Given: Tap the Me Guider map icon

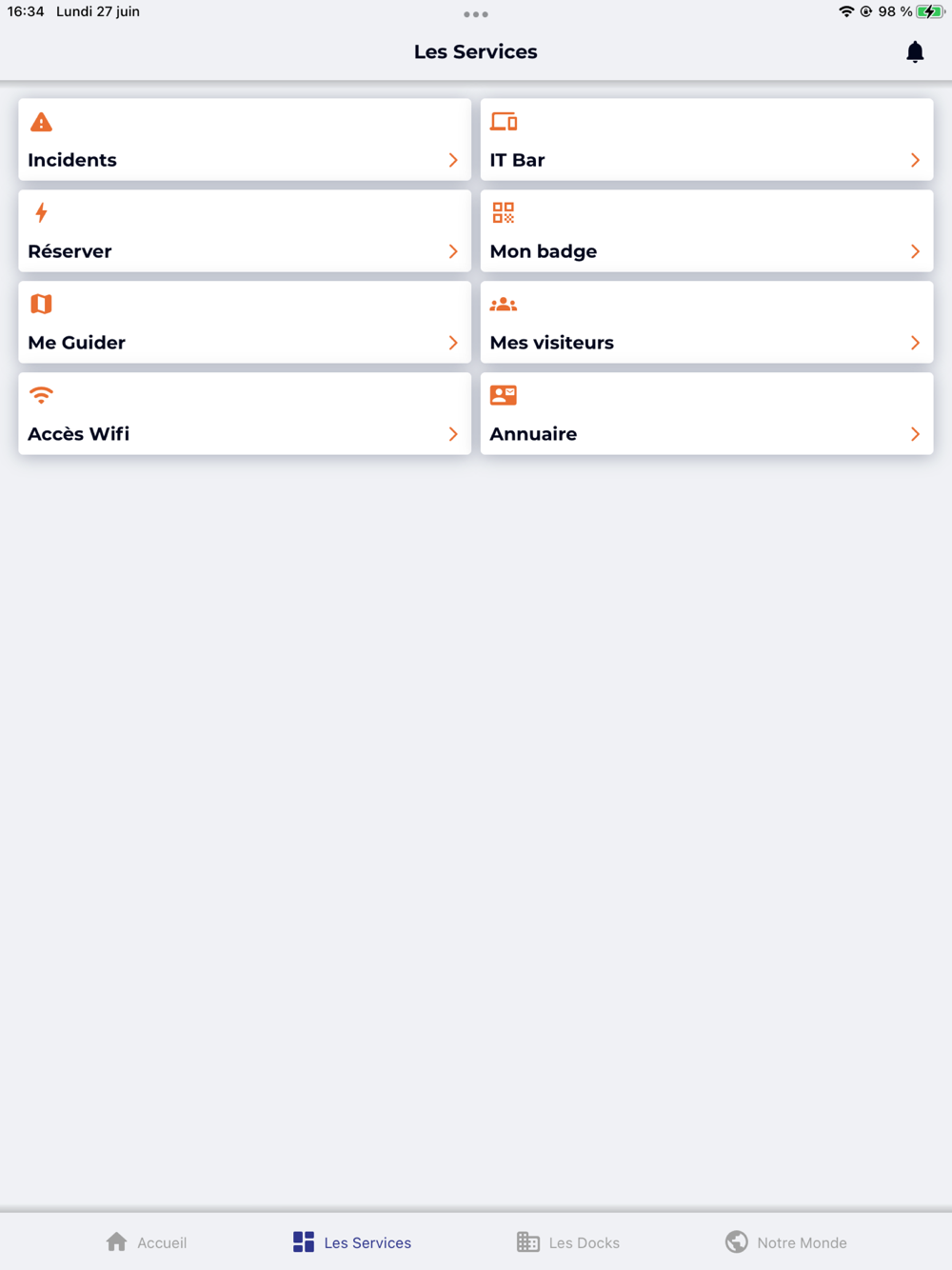Looking at the screenshot, I should (41, 304).
